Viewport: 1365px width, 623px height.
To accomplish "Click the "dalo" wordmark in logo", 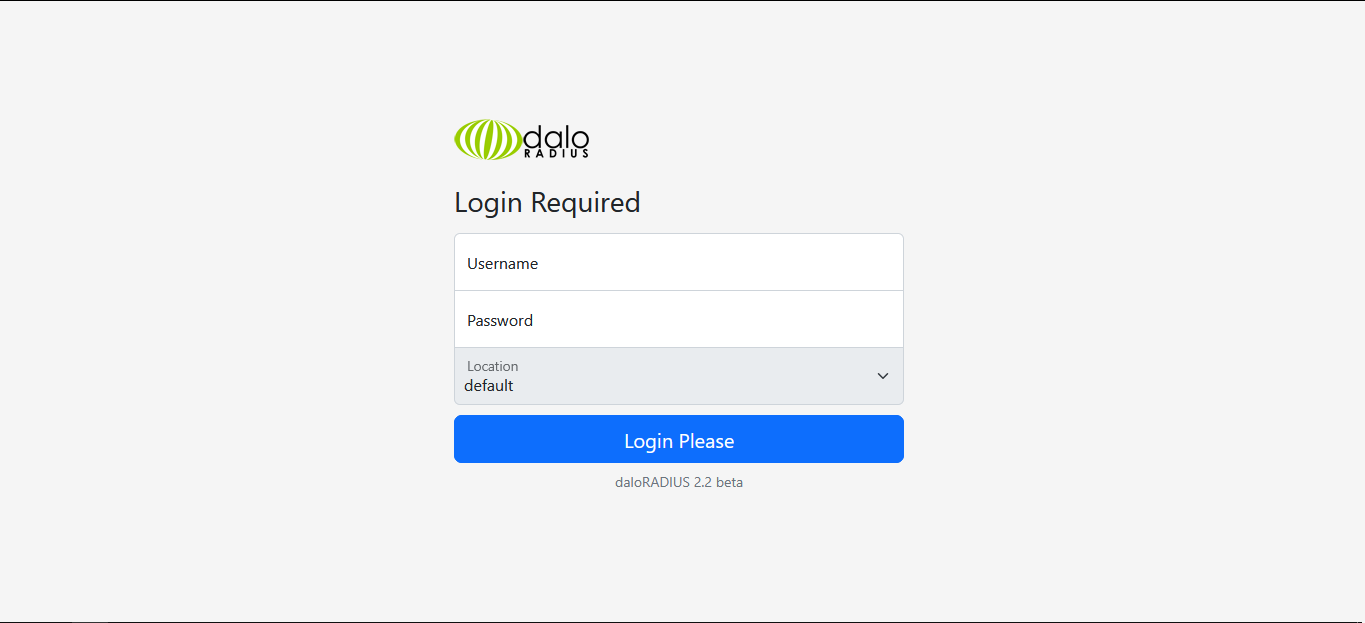I will [556, 136].
